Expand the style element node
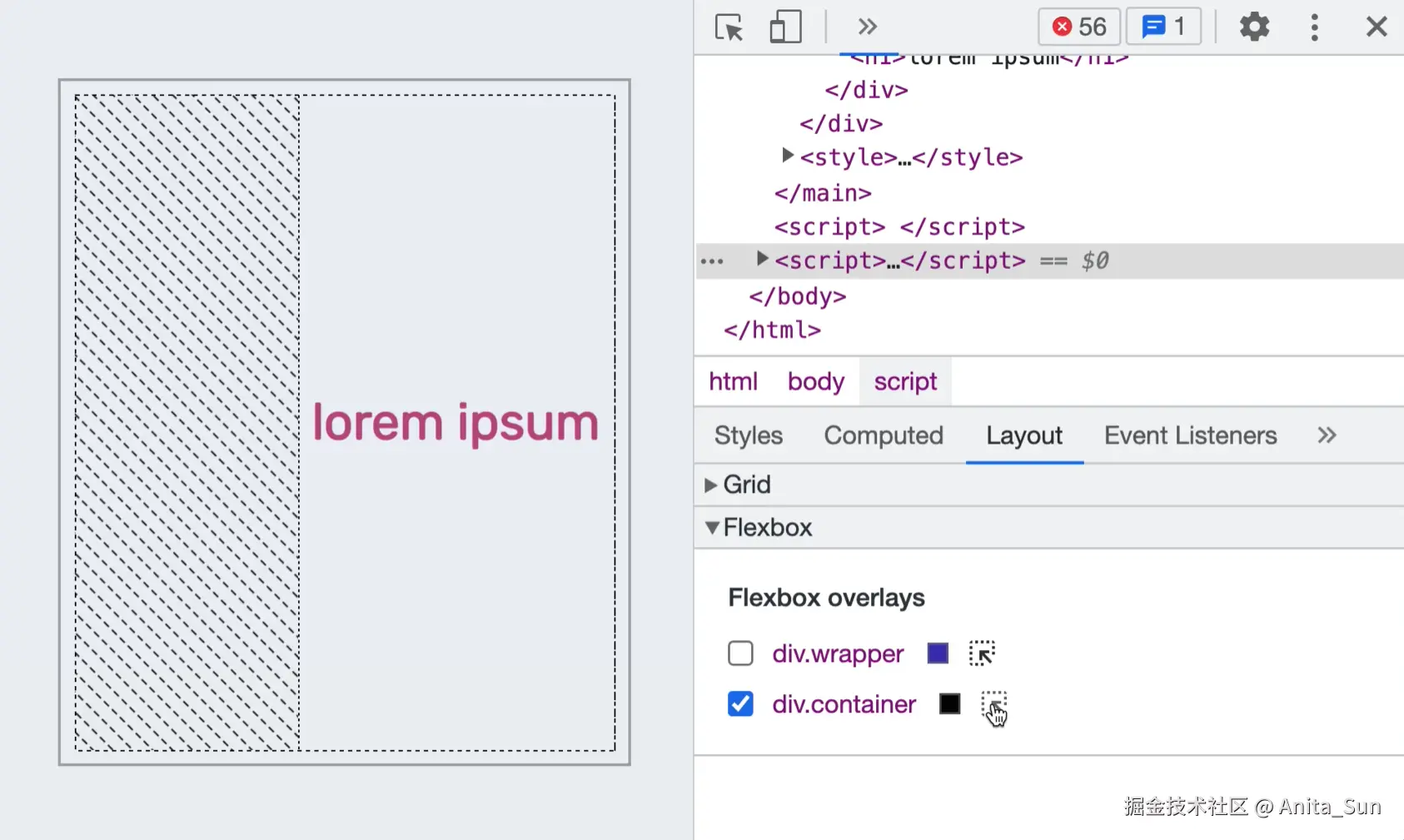Image resolution: width=1404 pixels, height=840 pixels. point(787,156)
